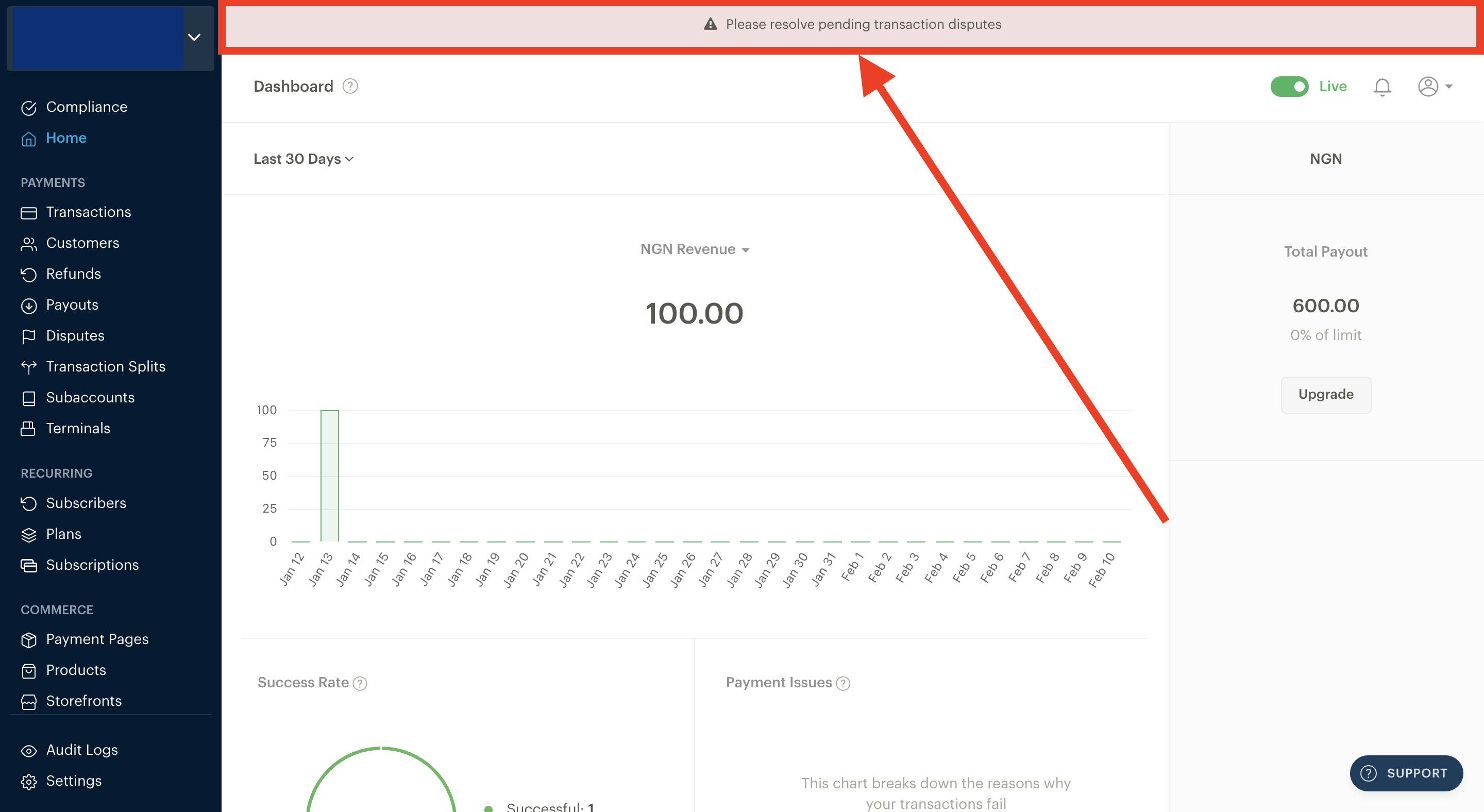1484x812 pixels.
Task: Click the Terminals label in the sidebar
Action: (x=78, y=429)
